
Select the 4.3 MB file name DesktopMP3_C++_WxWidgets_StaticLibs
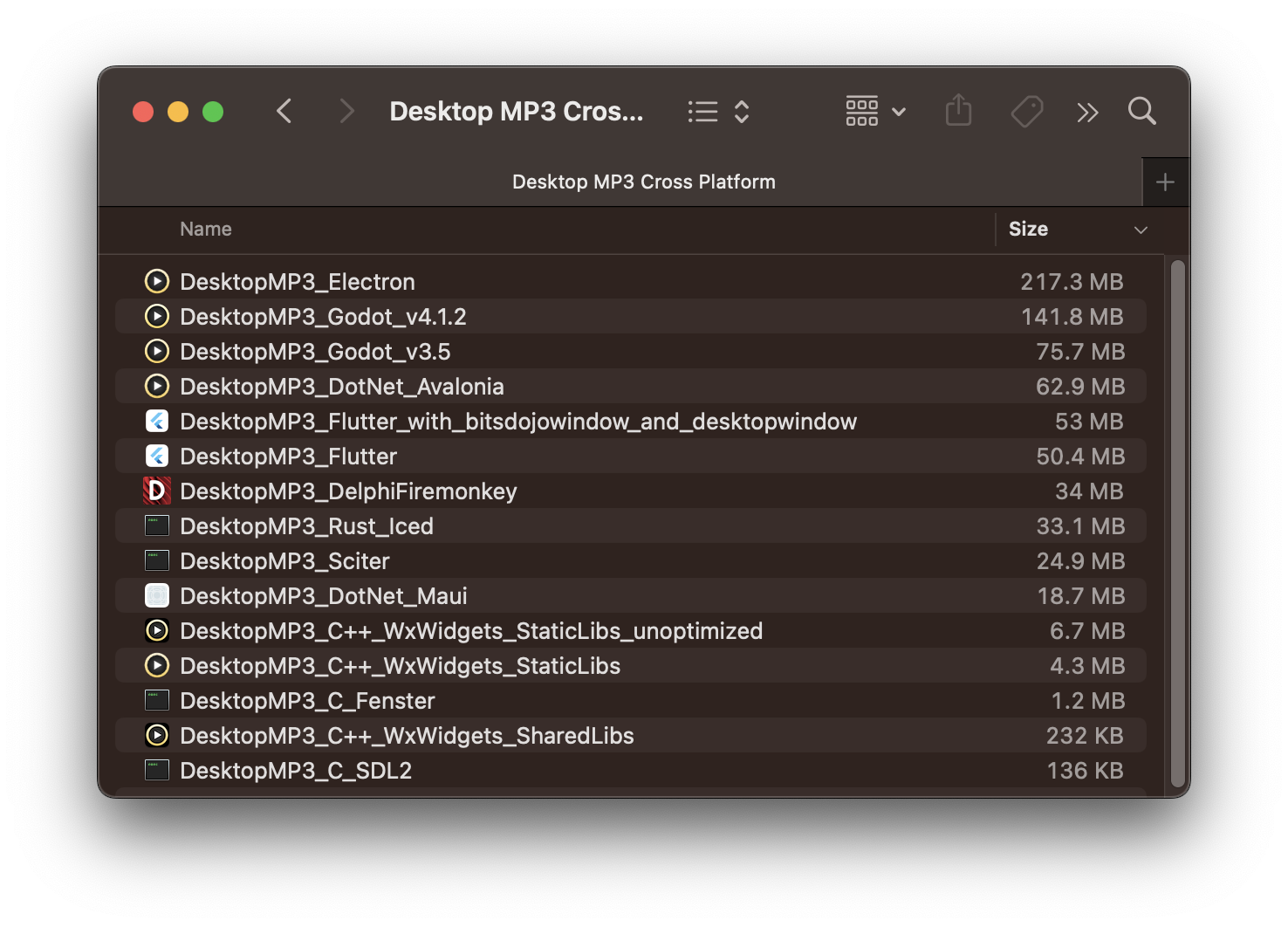400,666
